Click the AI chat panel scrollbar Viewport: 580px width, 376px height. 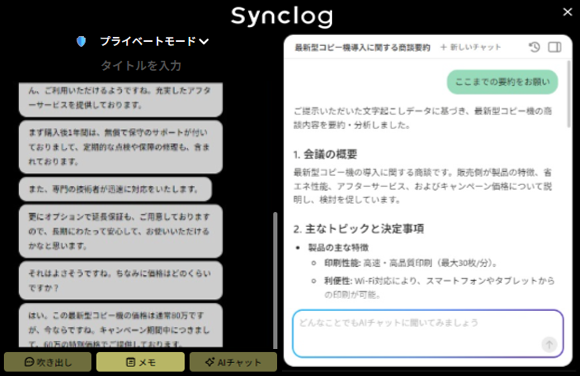click(x=569, y=94)
